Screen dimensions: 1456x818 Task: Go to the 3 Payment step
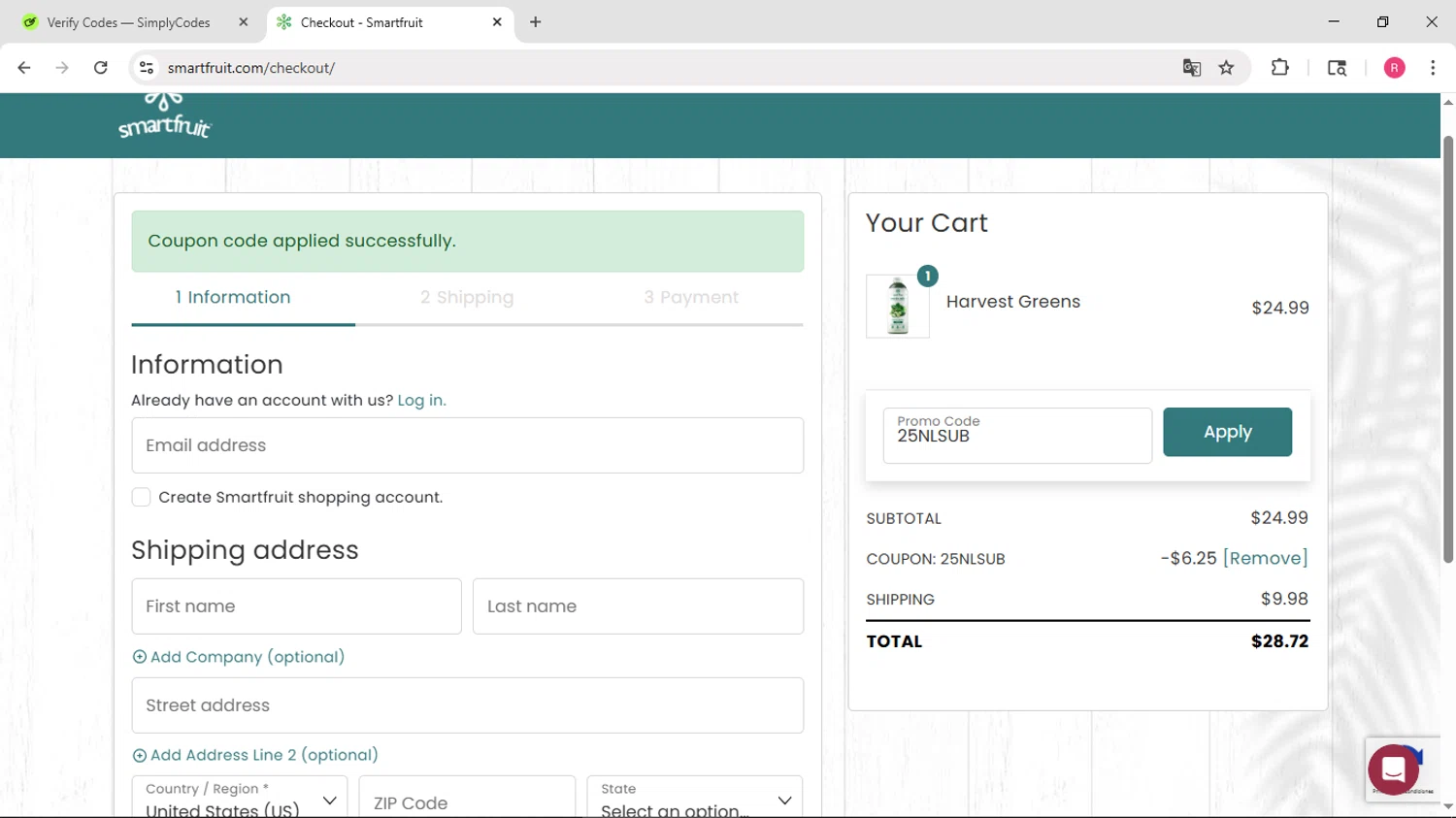point(691,297)
